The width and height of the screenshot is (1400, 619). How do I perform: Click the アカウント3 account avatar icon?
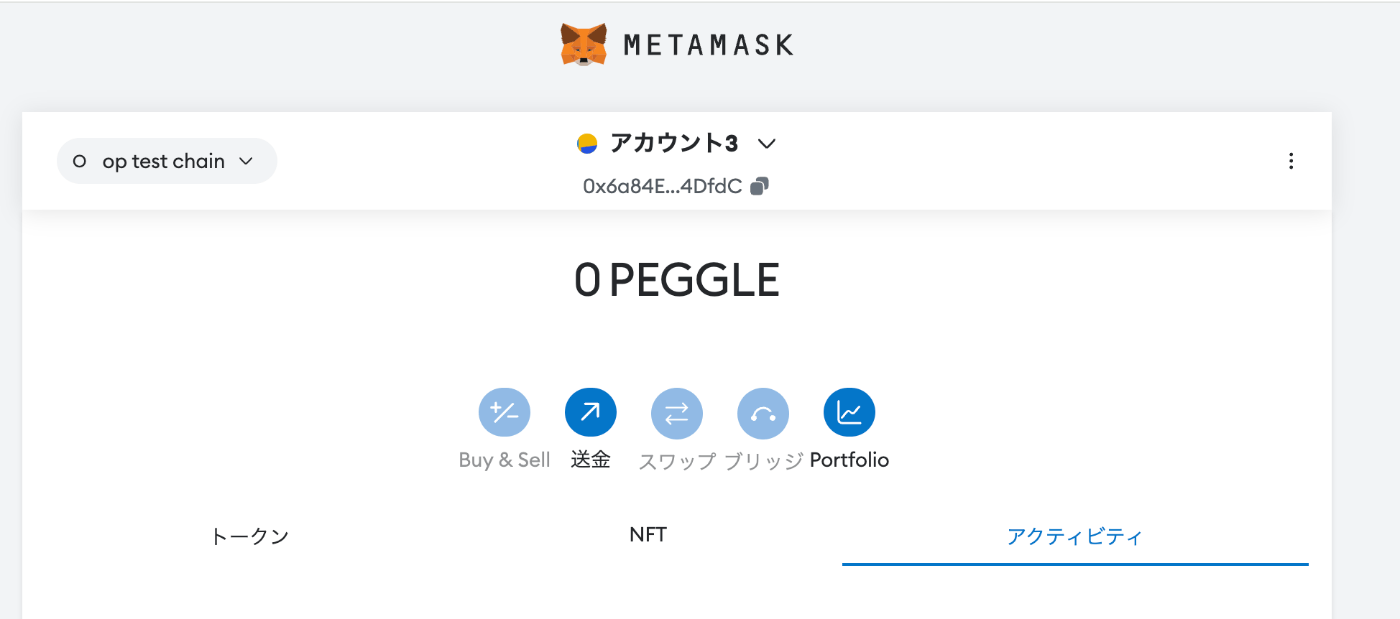click(587, 144)
